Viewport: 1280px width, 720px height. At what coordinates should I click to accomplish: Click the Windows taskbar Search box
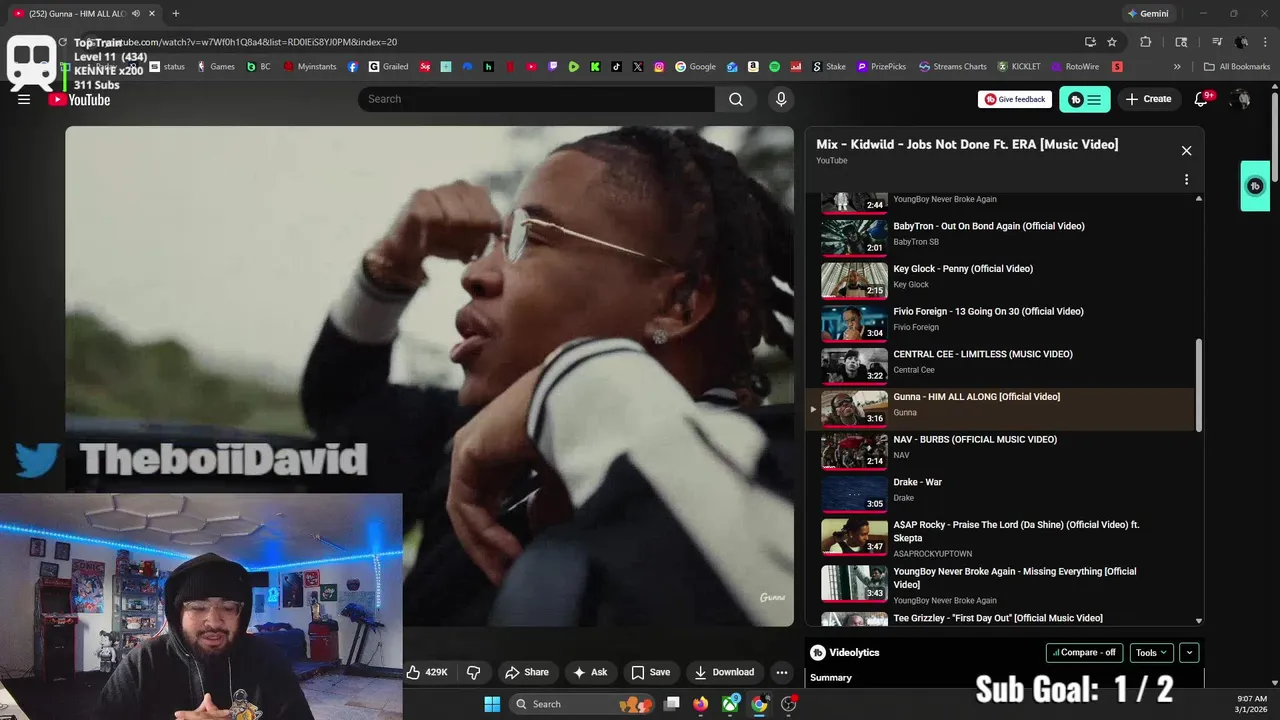pos(583,704)
